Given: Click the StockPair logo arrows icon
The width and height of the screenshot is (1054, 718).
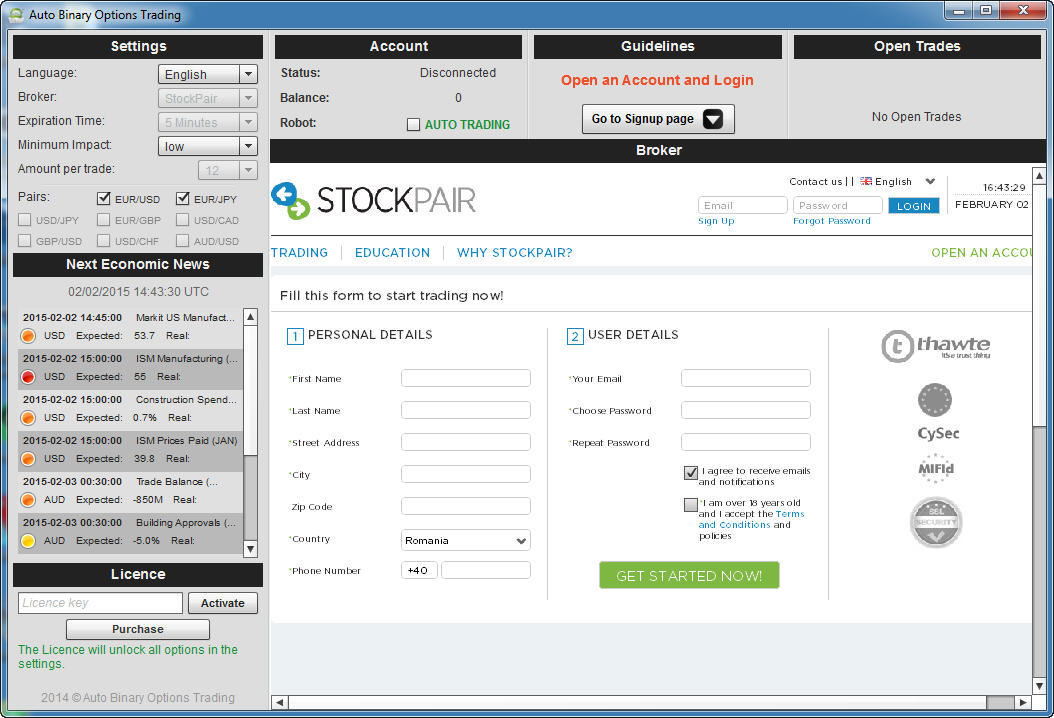Looking at the screenshot, I should pyautogui.click(x=291, y=200).
